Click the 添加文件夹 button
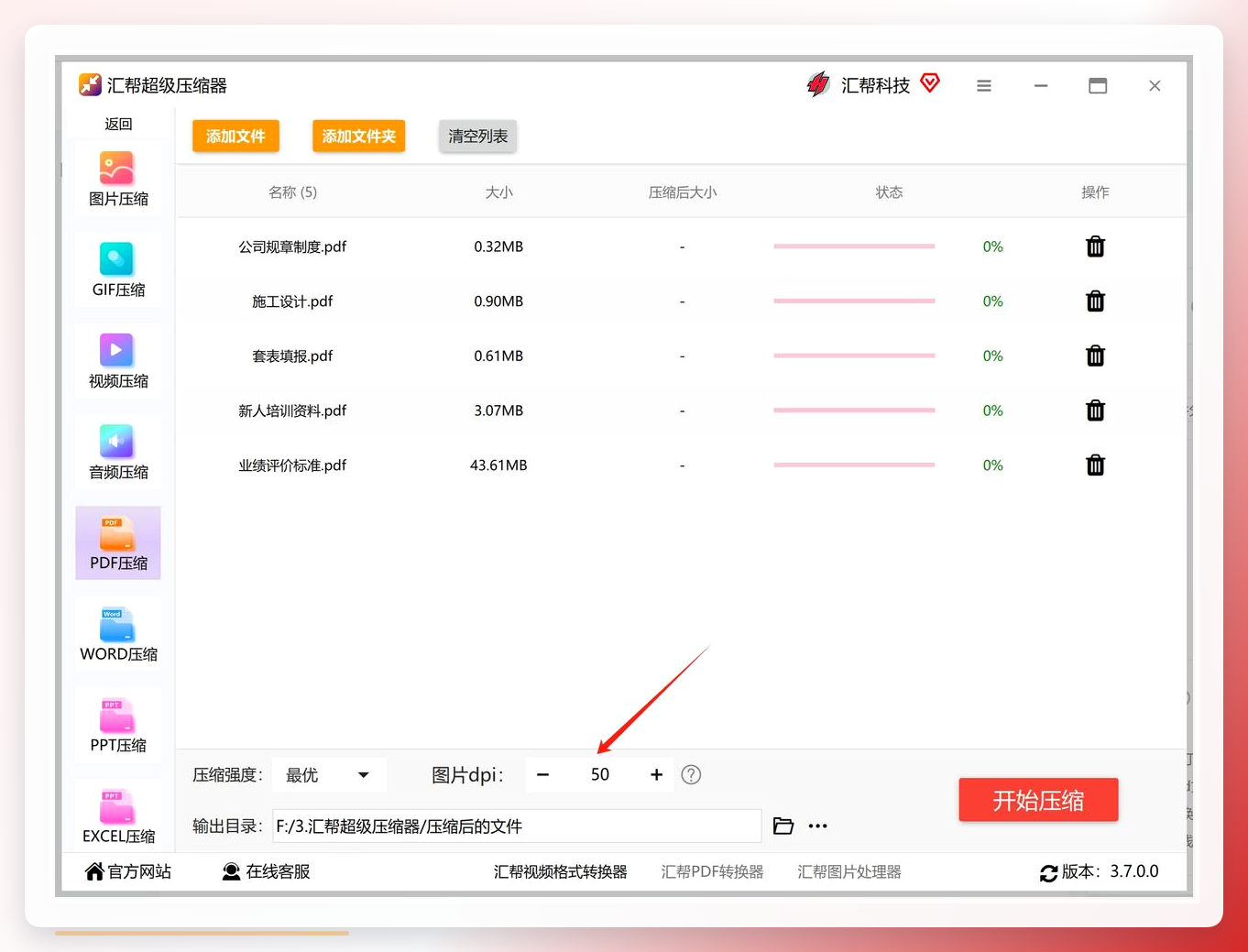The image size is (1248, 952). pos(358,136)
